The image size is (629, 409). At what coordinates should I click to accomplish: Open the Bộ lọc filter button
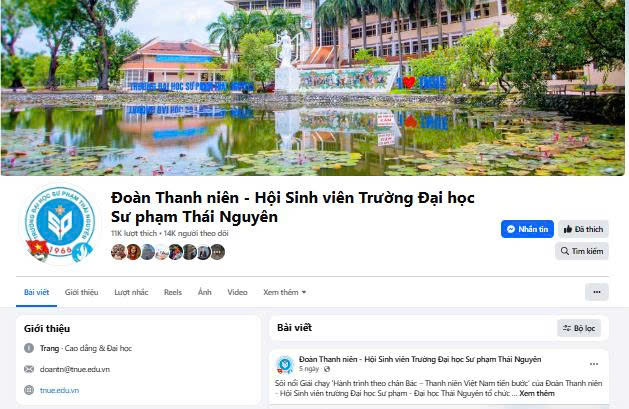pyautogui.click(x=579, y=328)
